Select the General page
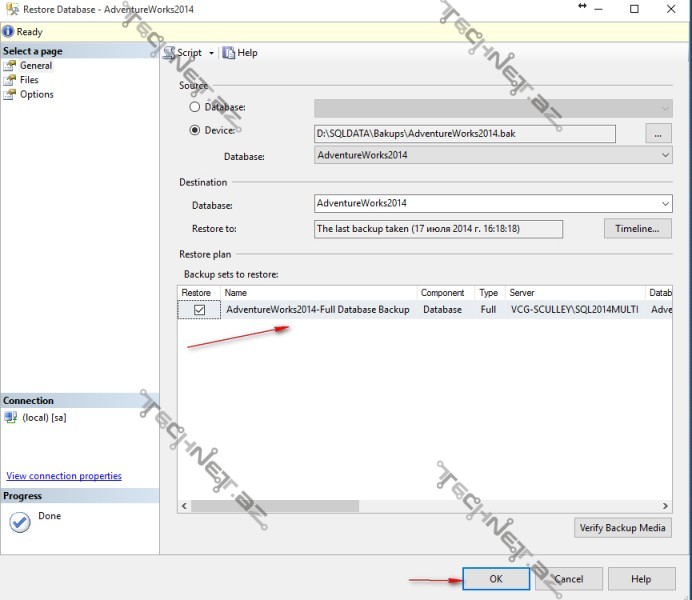Screen dimensions: 692x600 click(x=36, y=66)
